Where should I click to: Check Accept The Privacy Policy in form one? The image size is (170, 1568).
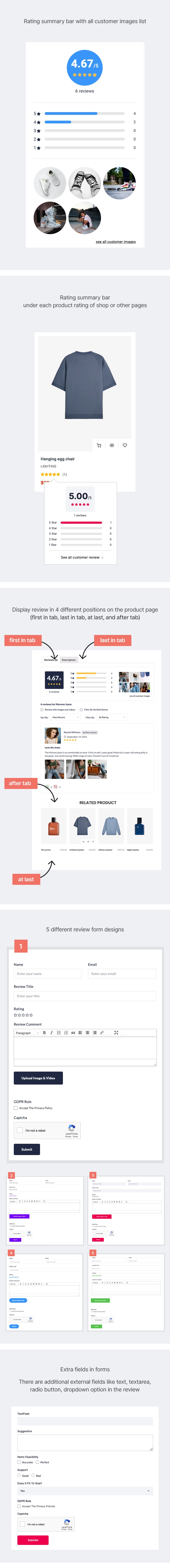[15, 1108]
